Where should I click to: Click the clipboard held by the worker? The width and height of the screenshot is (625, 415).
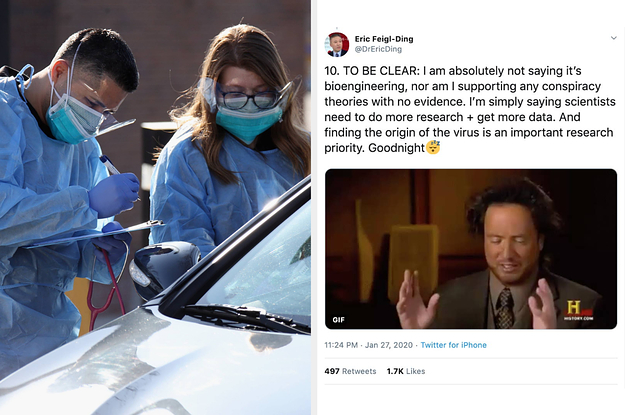click(94, 235)
